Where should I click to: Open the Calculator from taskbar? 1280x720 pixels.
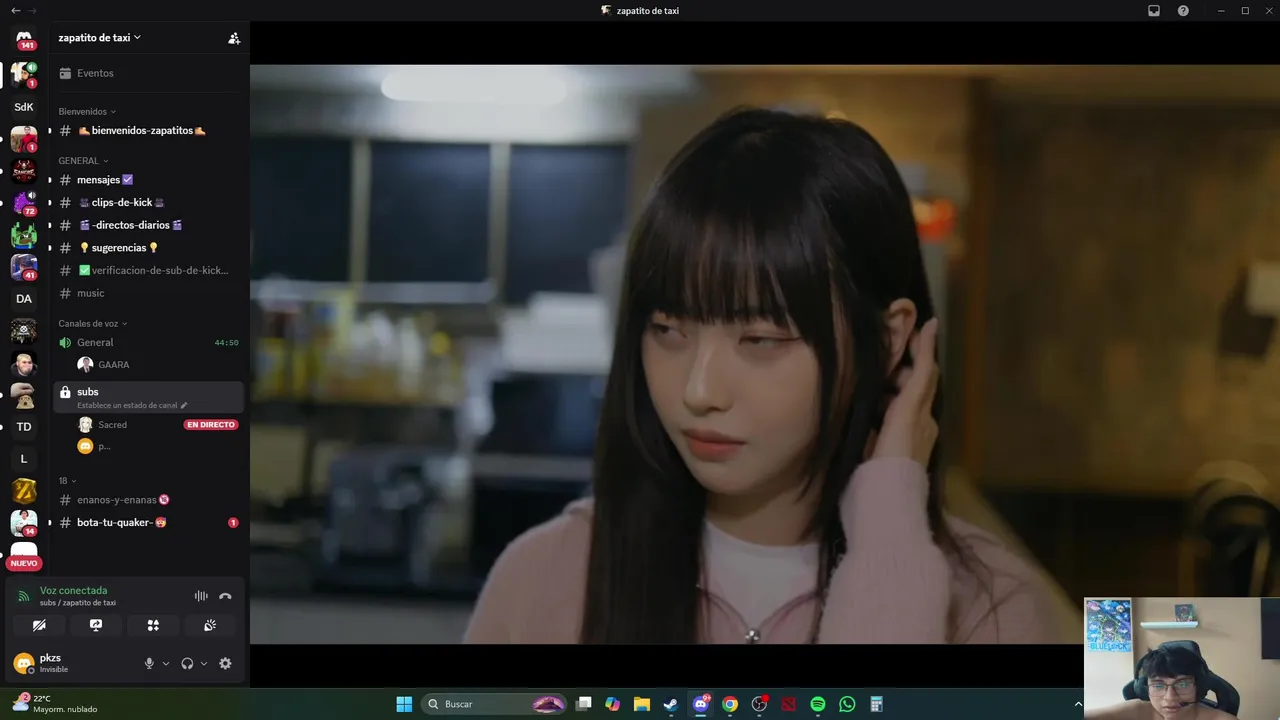coord(876,704)
